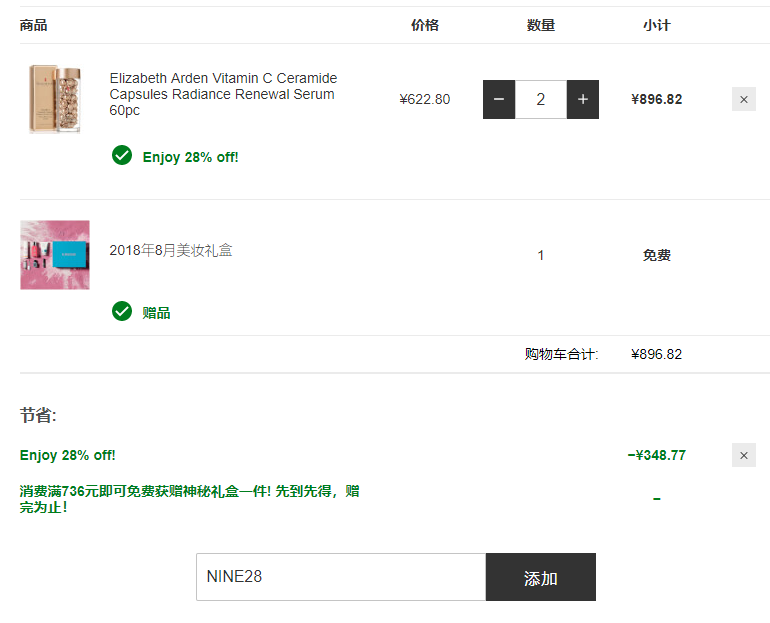This screenshot has width=770, height=623.
Task: Click the 数量 column header
Action: tap(541, 25)
